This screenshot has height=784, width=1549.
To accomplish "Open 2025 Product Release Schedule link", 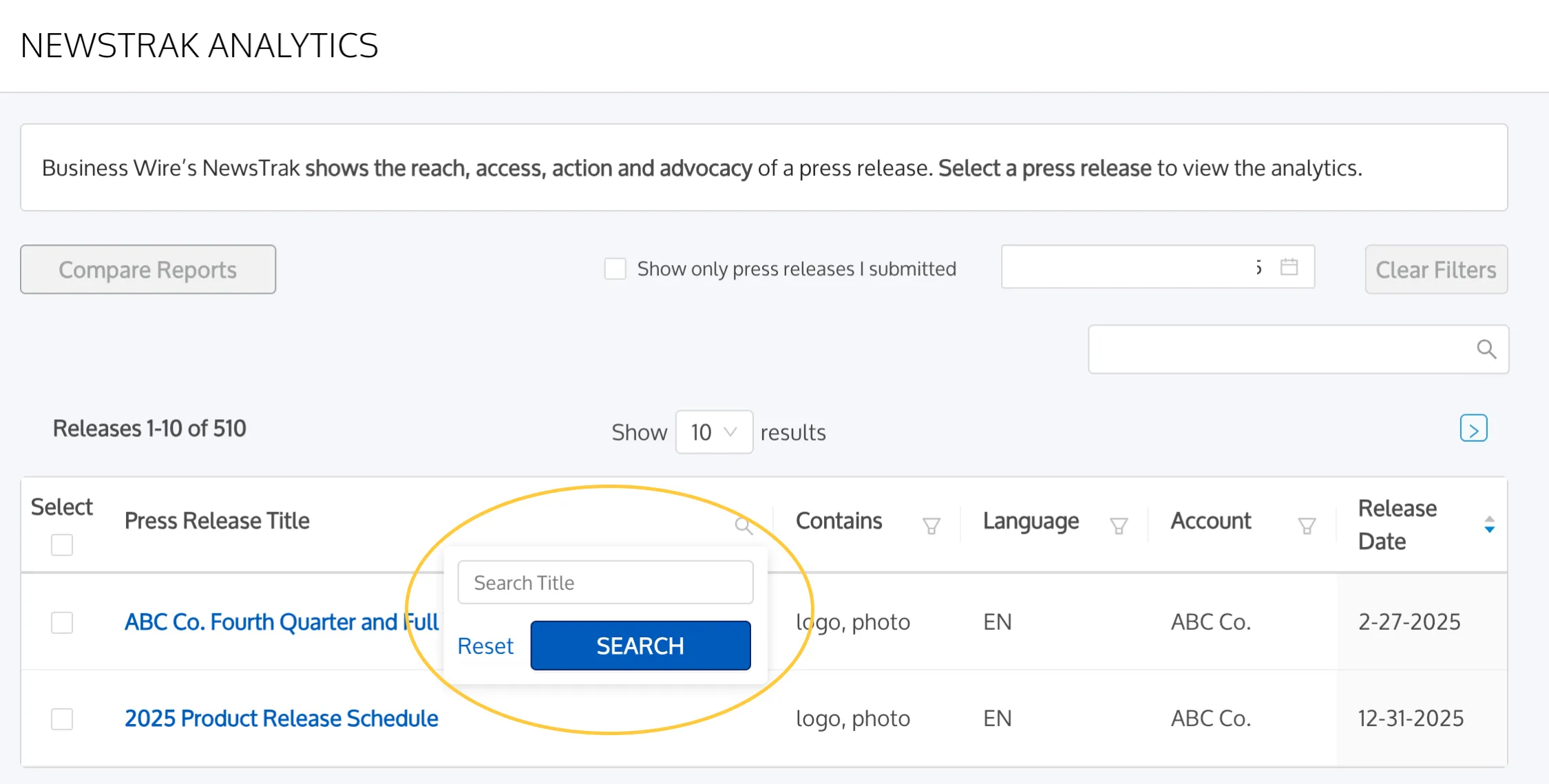I will pyautogui.click(x=281, y=718).
